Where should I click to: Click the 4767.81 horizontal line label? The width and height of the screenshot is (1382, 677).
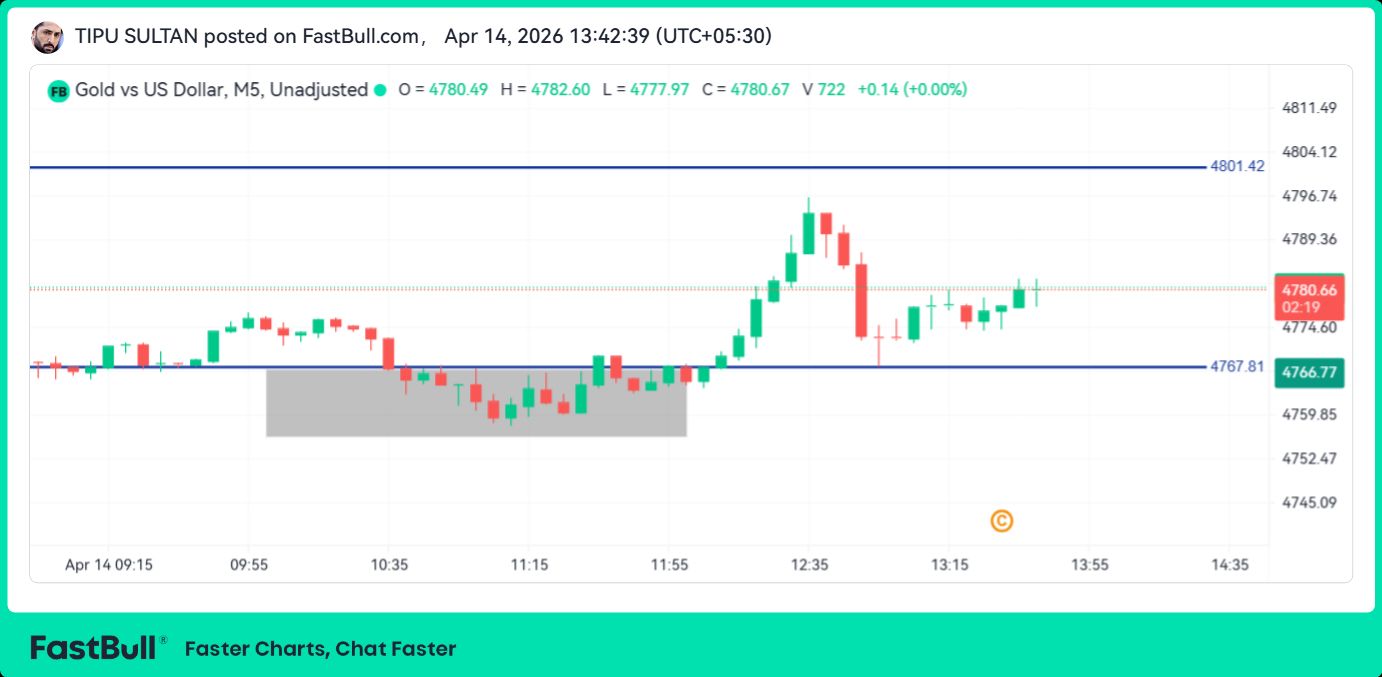[x=1237, y=366]
